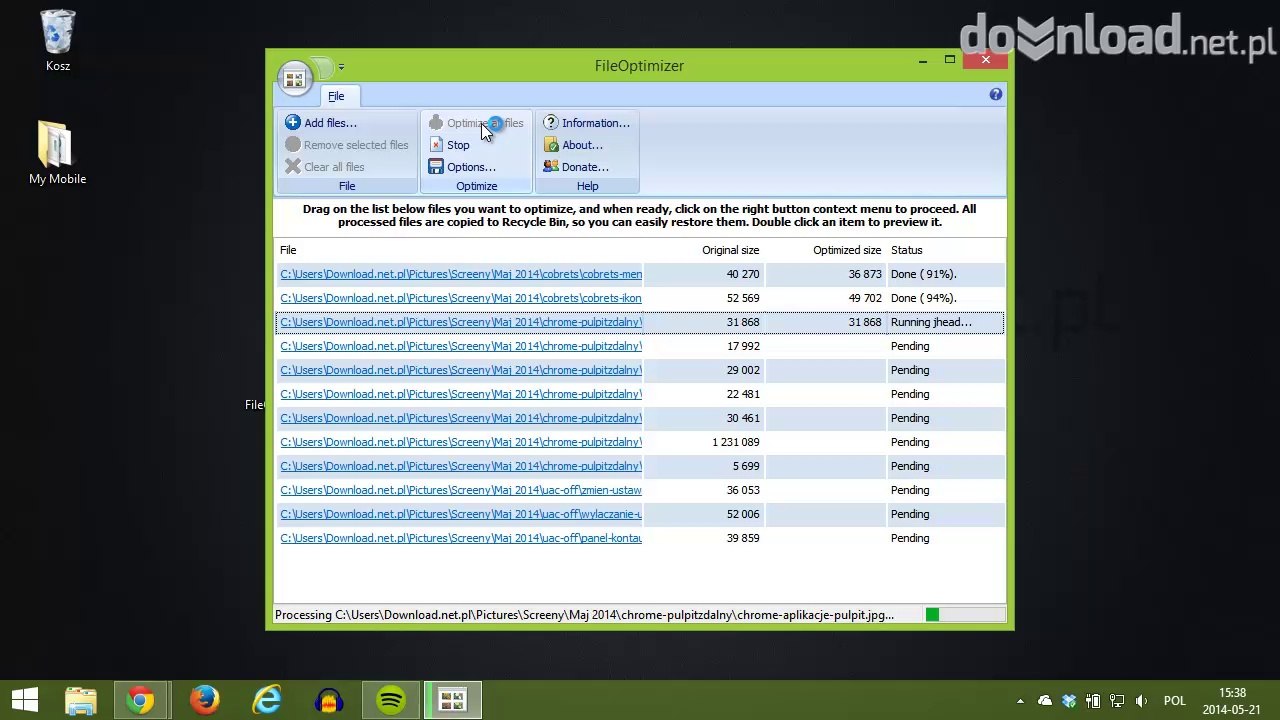Expand the quick access toolbar customize arrow
Viewport: 1280px width, 720px height.
[x=341, y=67]
